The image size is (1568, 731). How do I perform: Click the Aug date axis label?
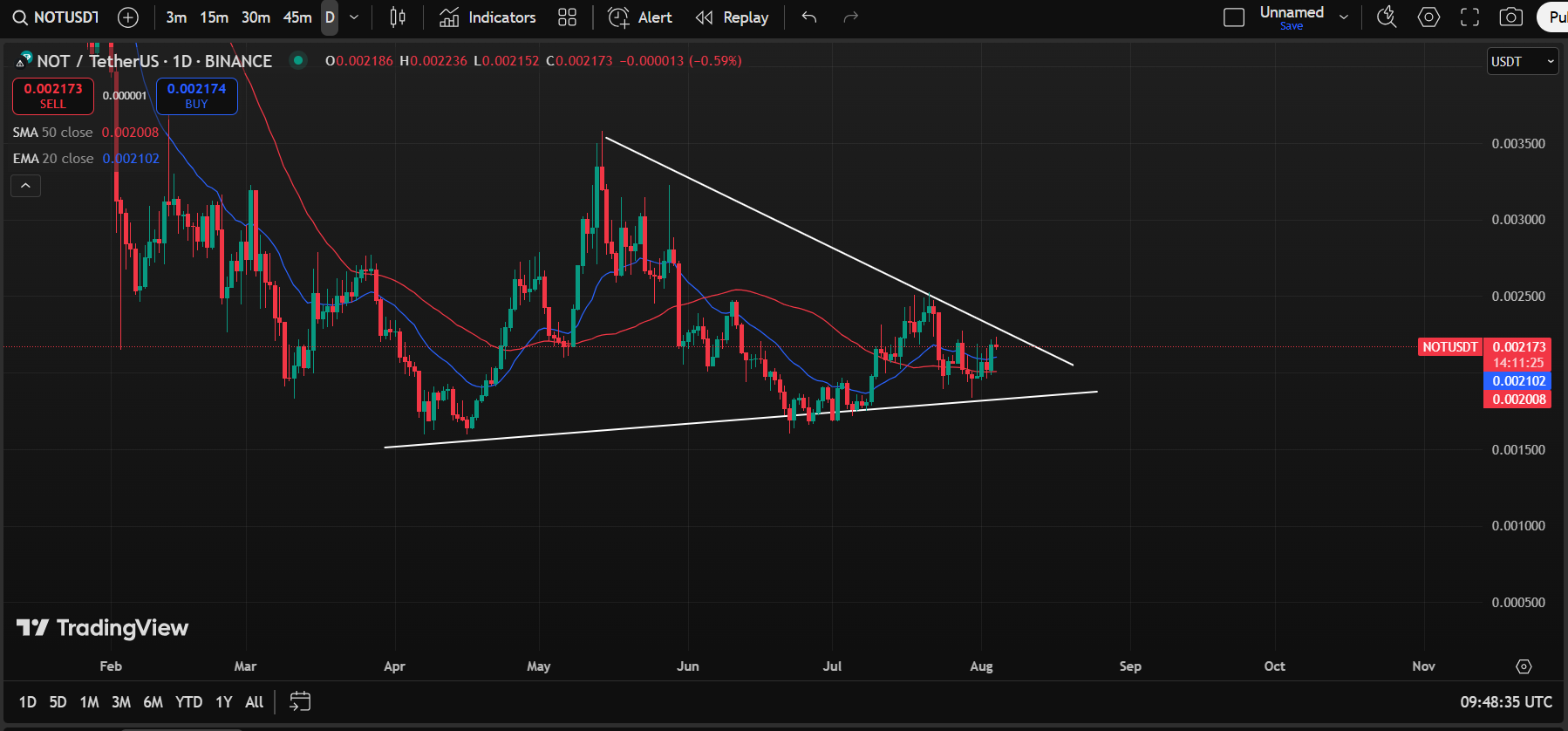click(981, 666)
